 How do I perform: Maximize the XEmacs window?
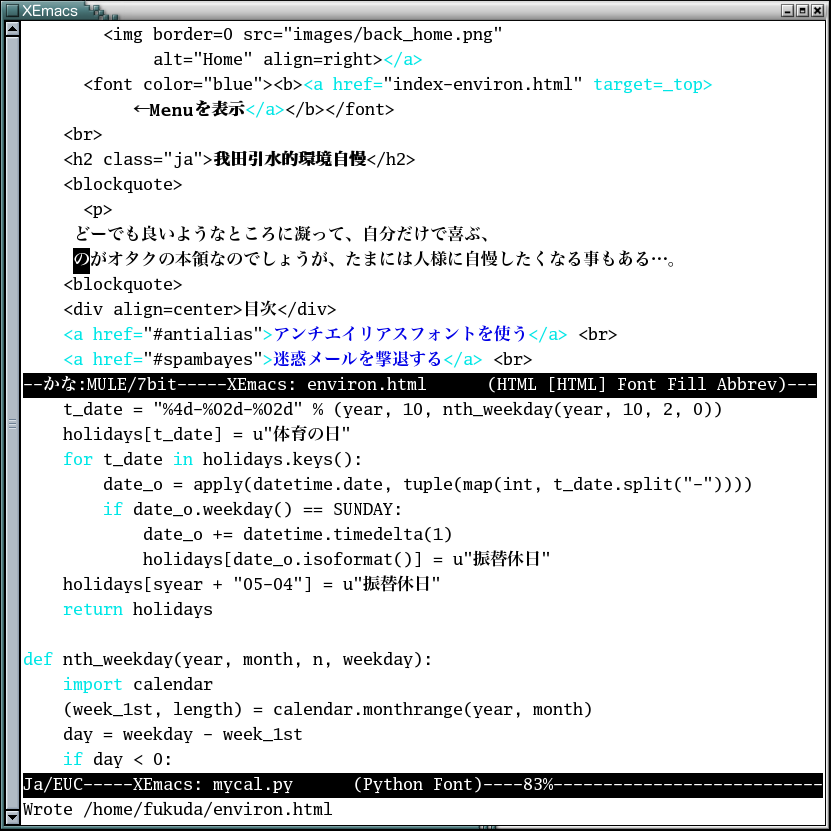click(x=802, y=10)
